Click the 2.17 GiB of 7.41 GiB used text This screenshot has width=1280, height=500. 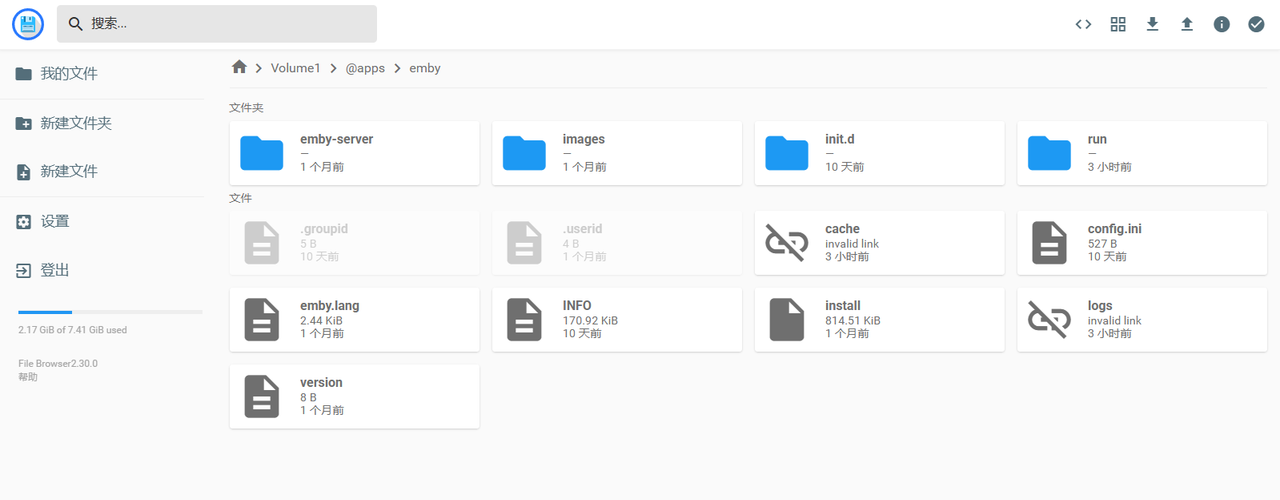click(x=72, y=330)
